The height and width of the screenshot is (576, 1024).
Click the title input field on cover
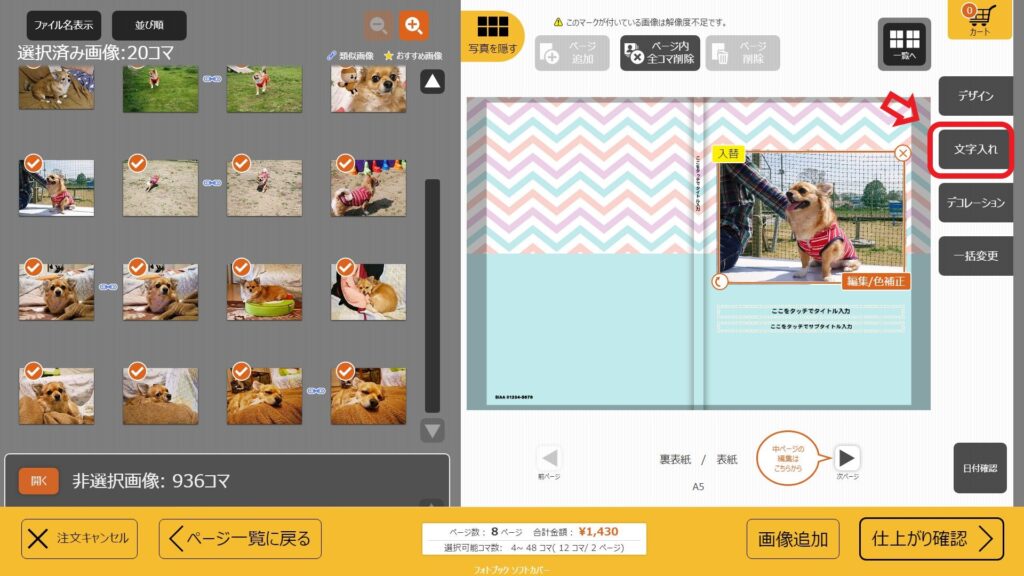coord(810,312)
